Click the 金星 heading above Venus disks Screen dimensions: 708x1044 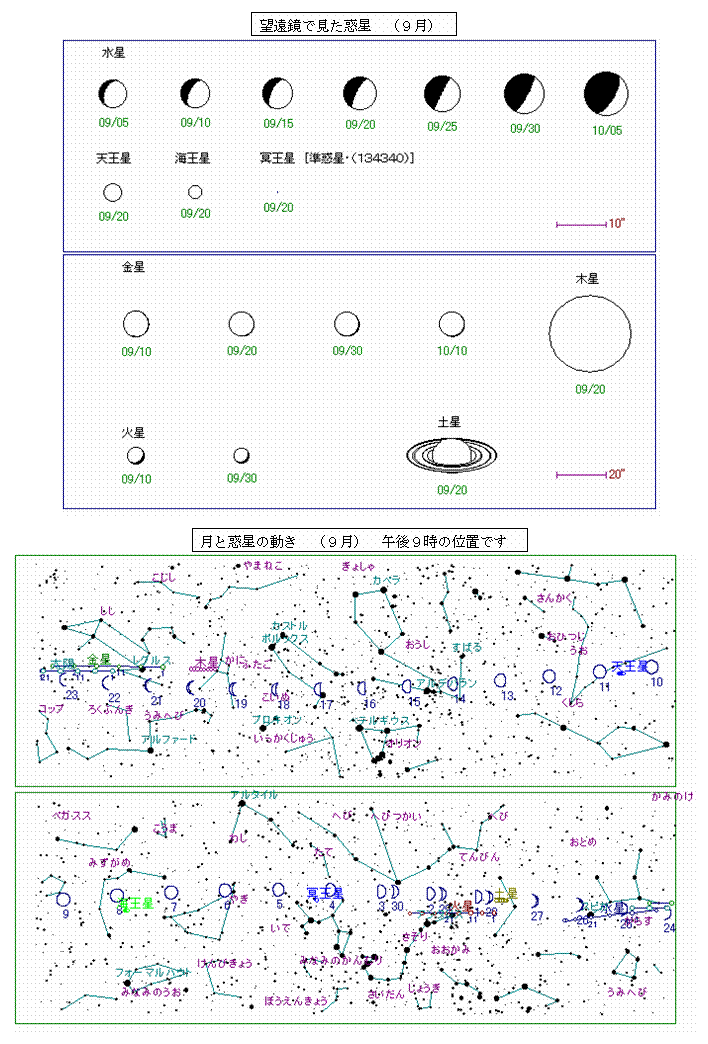coord(133,267)
